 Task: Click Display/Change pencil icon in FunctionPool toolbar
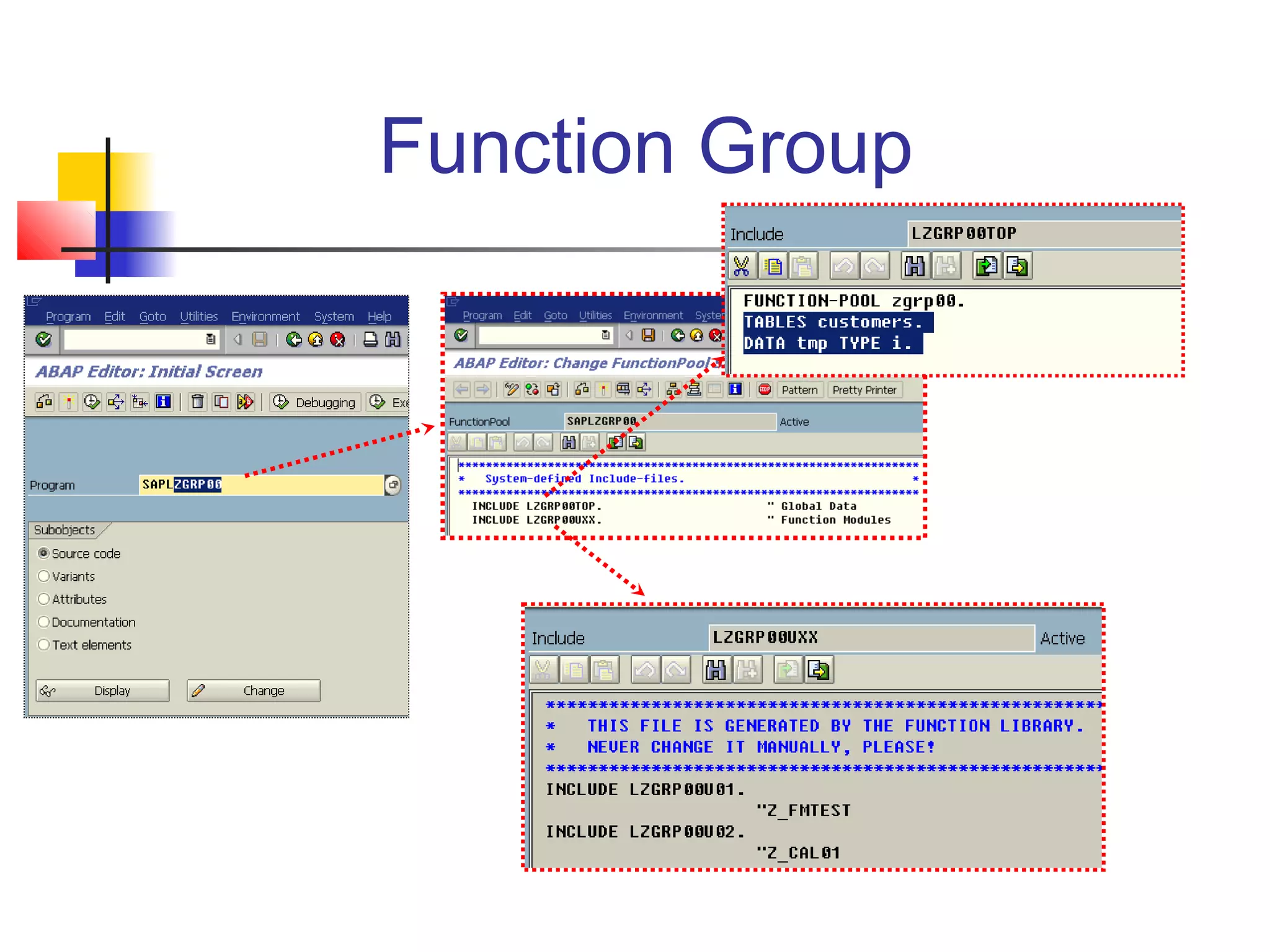(512, 389)
